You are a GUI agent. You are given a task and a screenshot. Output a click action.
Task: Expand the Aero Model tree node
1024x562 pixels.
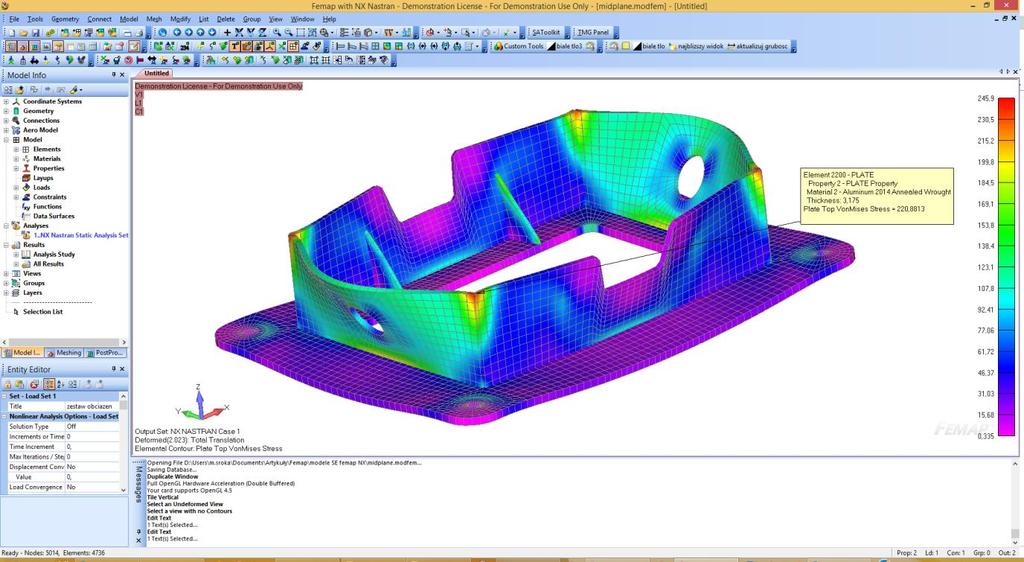(x=7, y=130)
